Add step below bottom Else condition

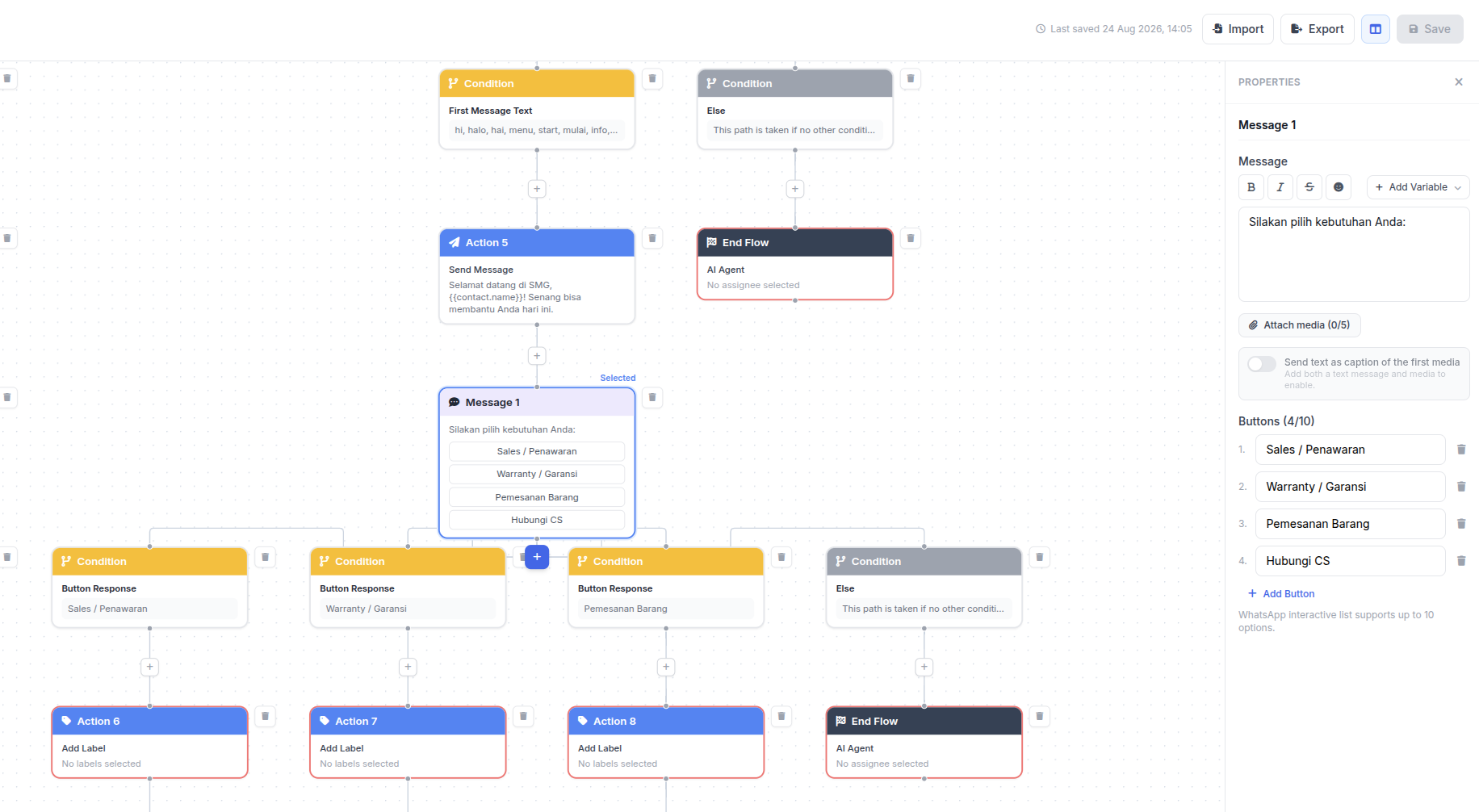924,667
